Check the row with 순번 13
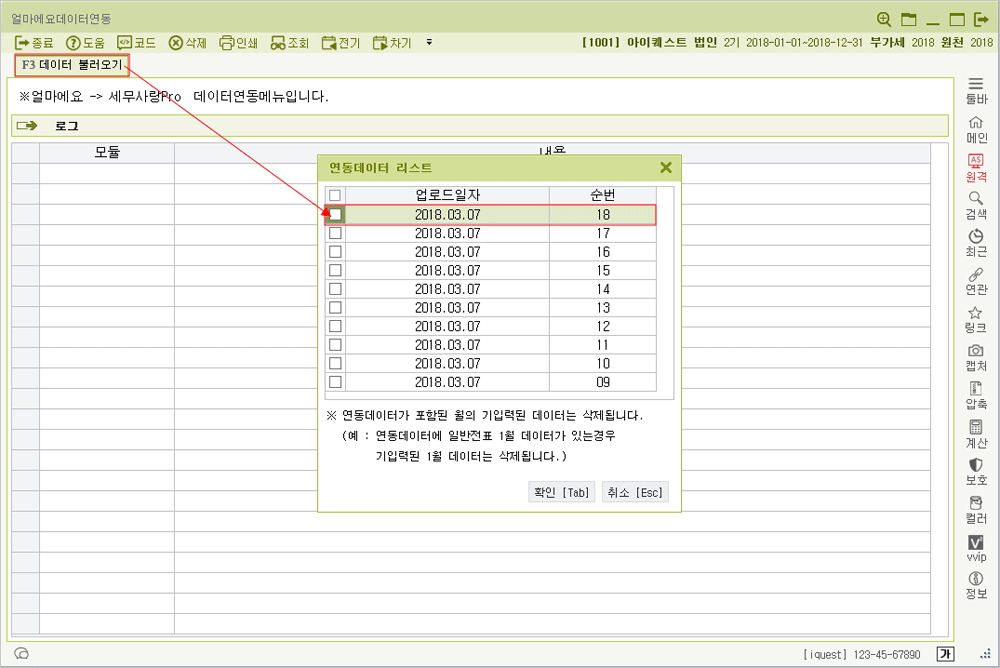 [335, 308]
